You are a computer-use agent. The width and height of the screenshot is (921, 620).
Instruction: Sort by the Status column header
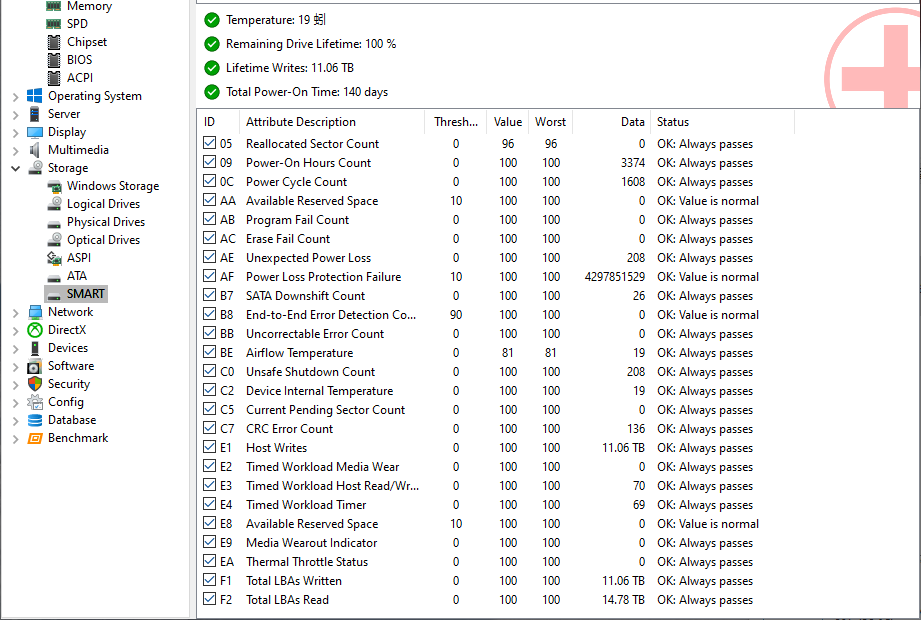722,122
